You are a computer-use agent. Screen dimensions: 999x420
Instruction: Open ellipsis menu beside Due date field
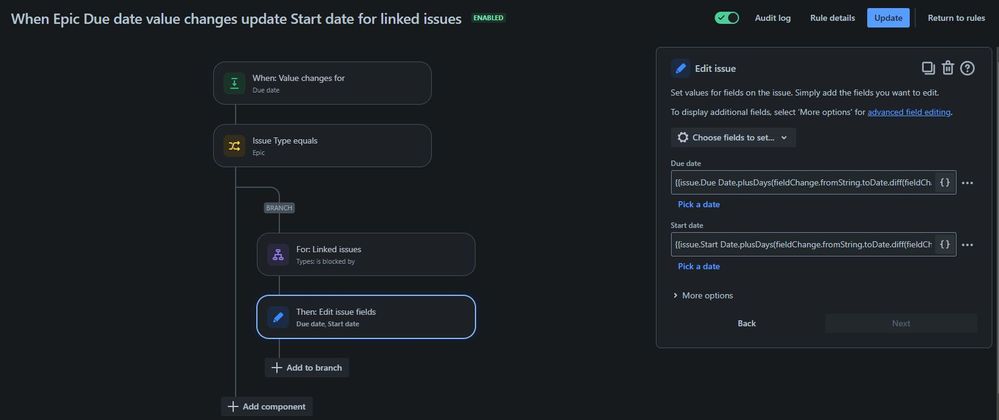(x=967, y=183)
